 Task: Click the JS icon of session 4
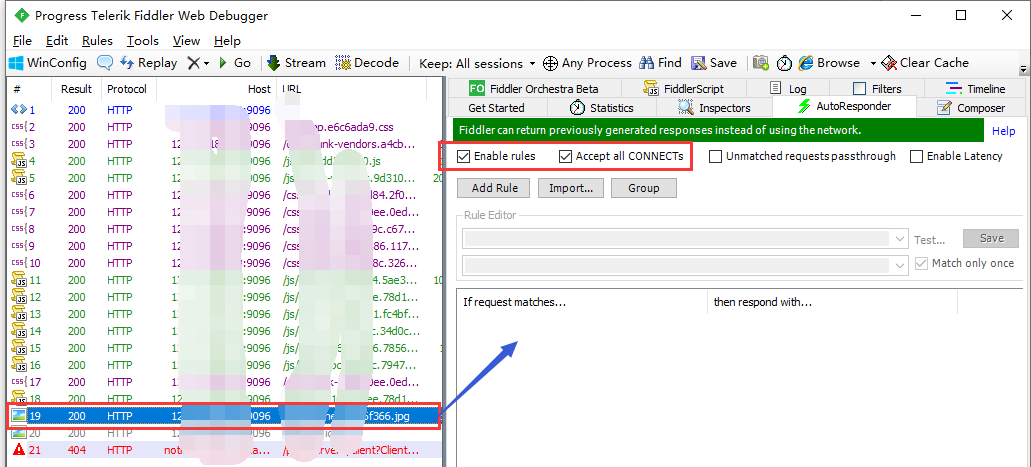coord(18,160)
